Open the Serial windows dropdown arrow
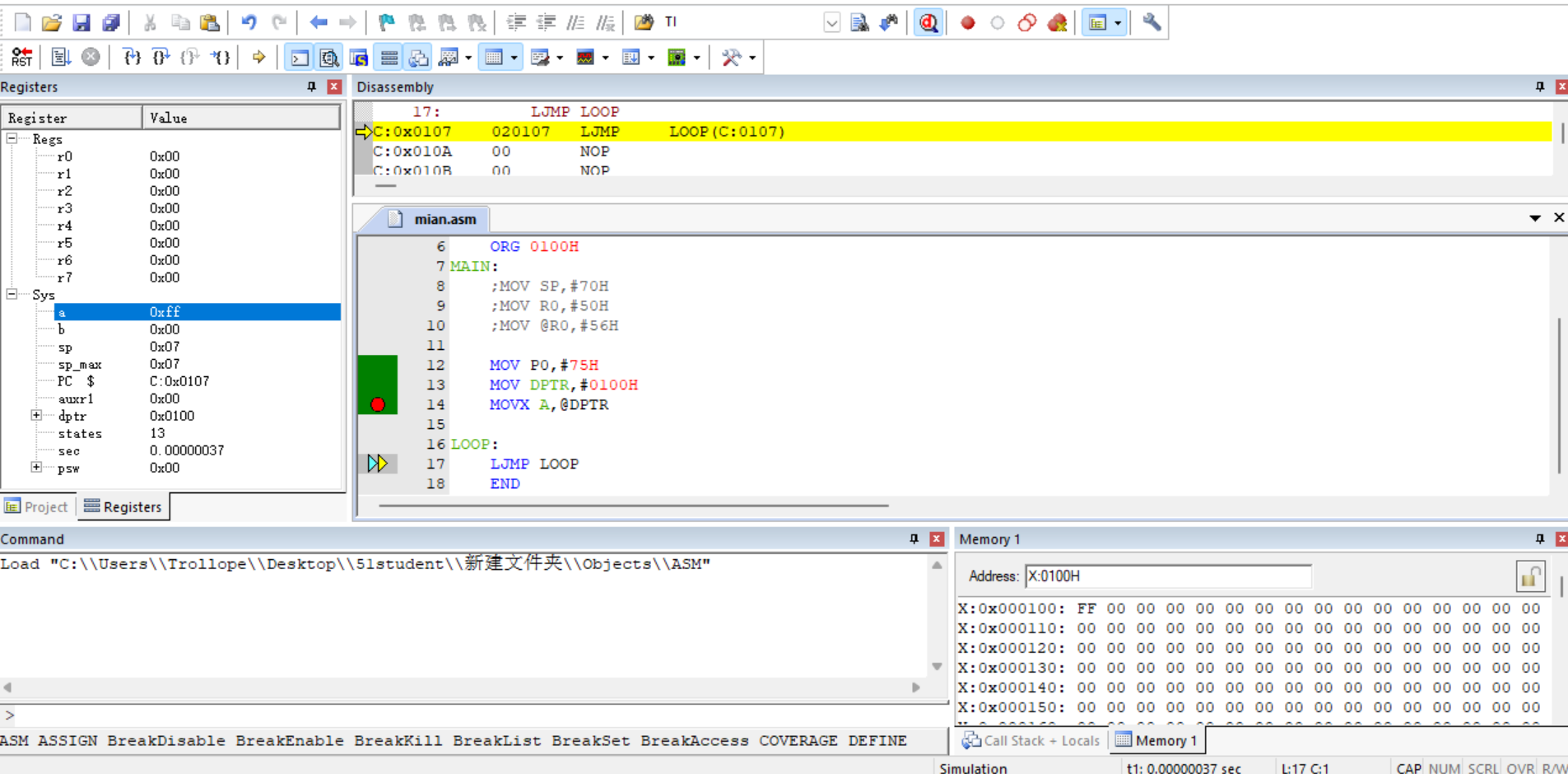1568x774 pixels. 560,58
